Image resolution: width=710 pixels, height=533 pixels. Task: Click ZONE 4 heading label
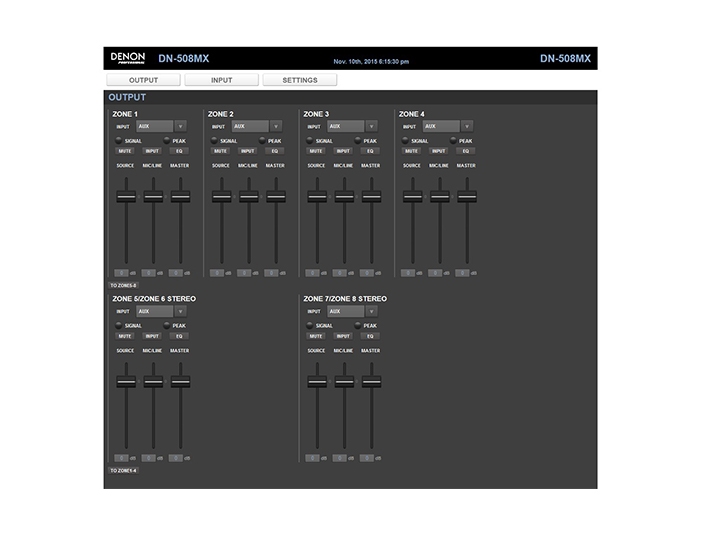tap(412, 114)
